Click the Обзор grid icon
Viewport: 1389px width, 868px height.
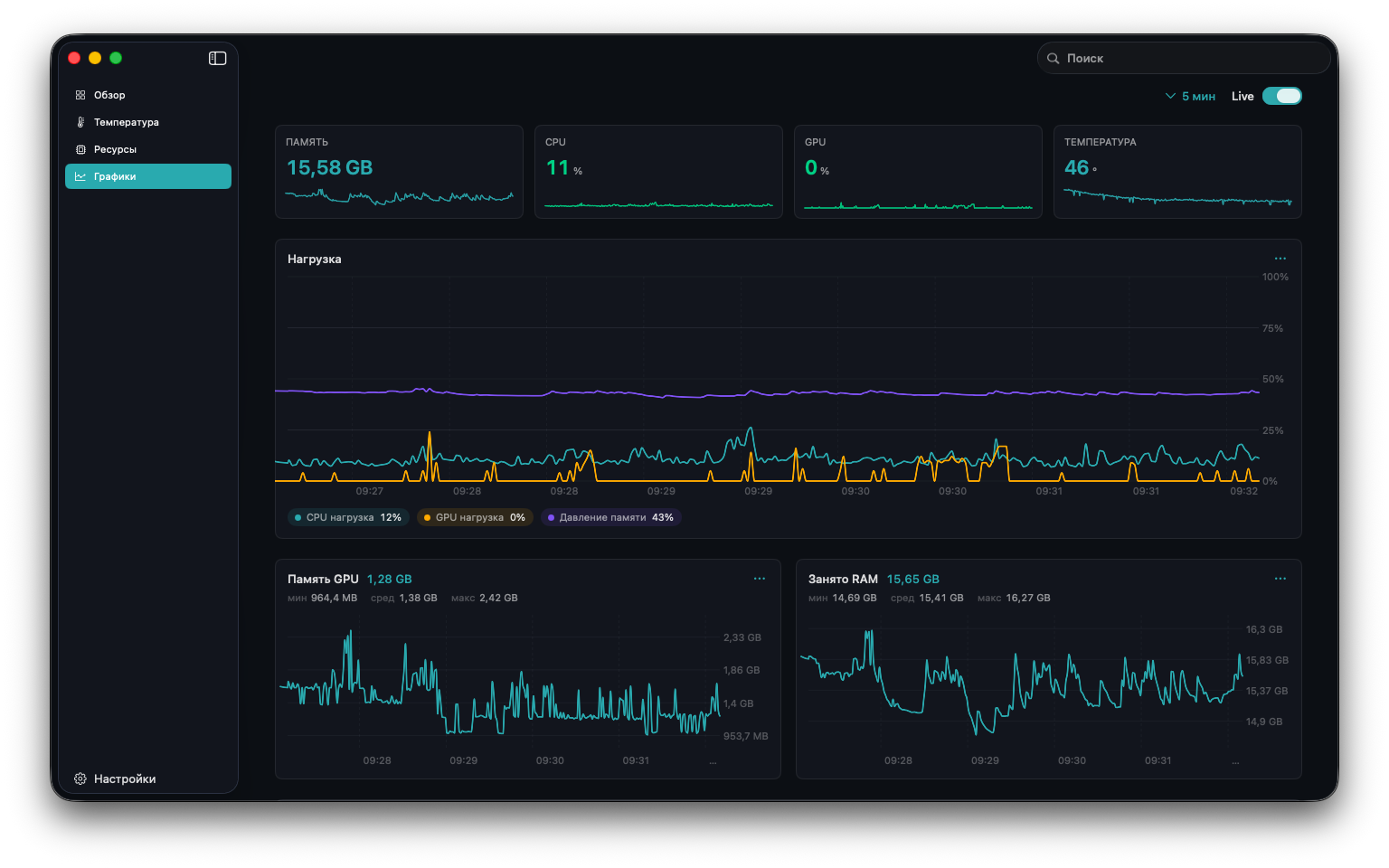80,95
